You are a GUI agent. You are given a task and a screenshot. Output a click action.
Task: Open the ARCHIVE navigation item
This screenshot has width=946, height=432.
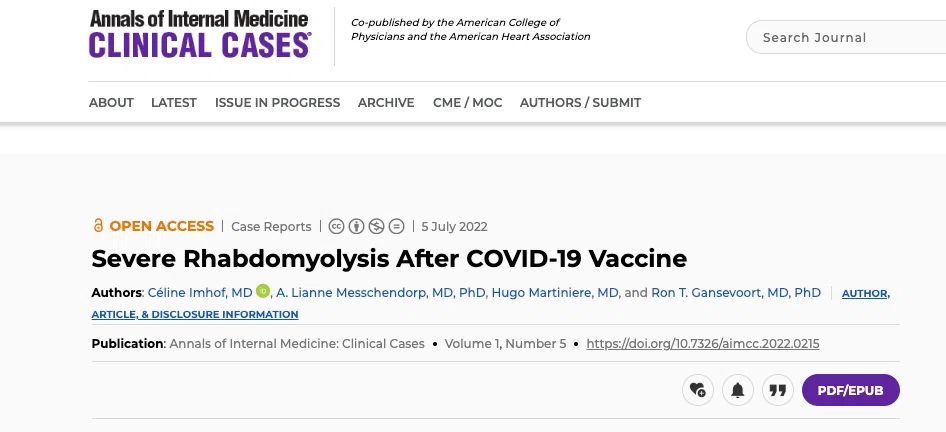386,103
